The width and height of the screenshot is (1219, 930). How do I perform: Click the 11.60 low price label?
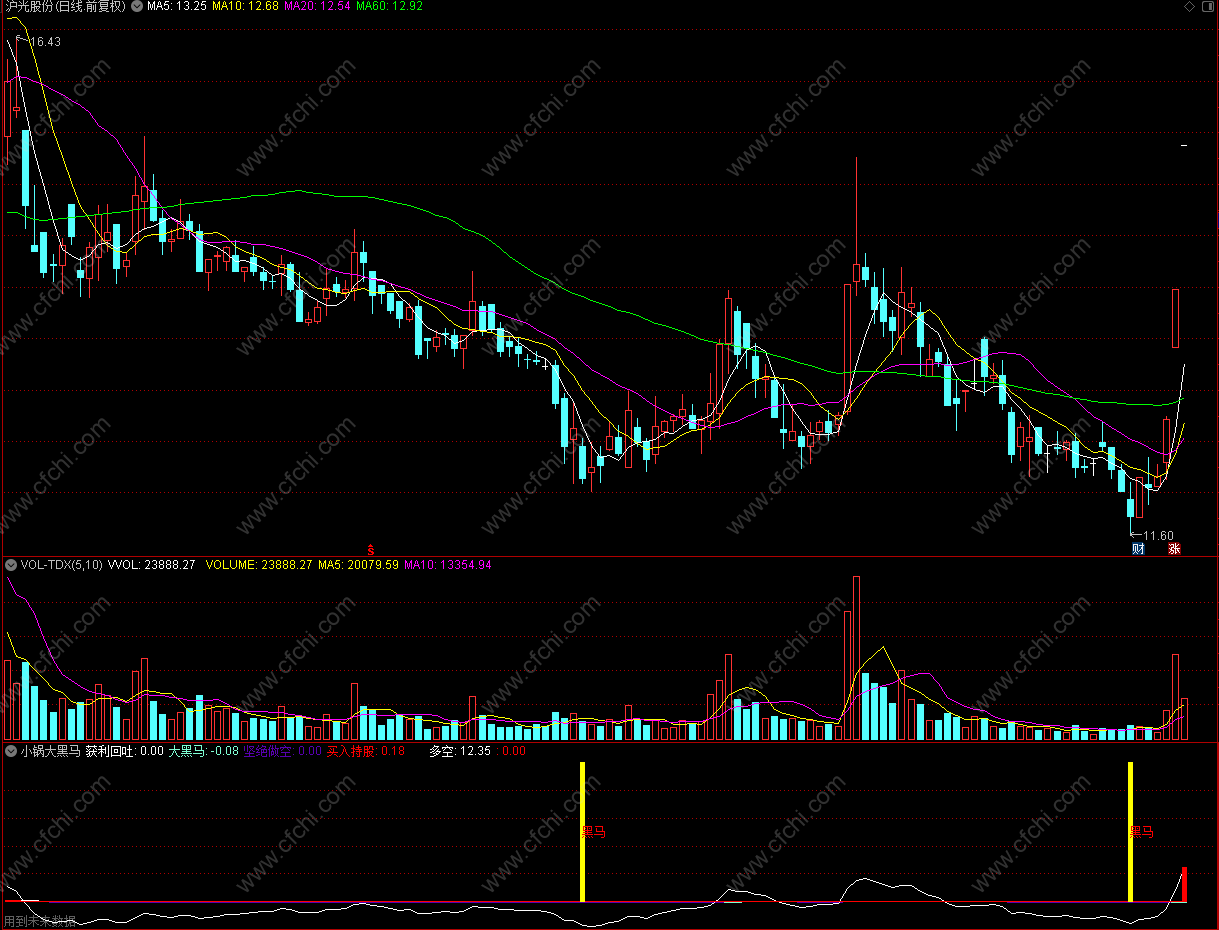coord(1159,536)
